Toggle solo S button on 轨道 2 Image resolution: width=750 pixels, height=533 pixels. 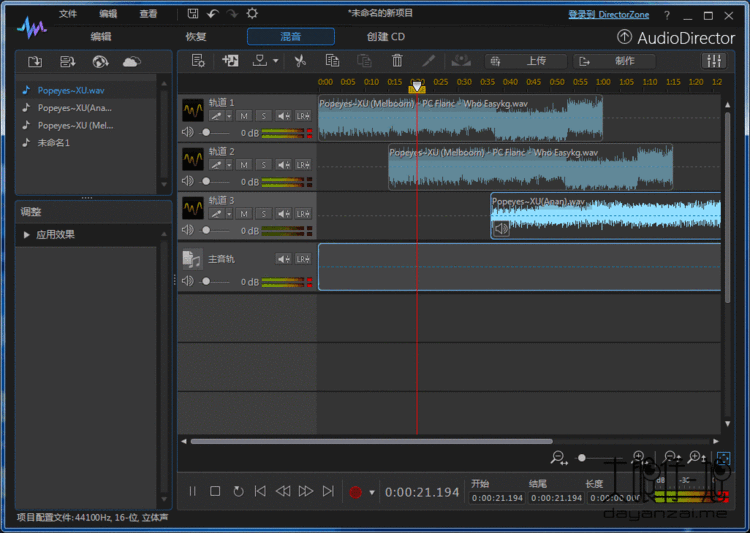263,165
